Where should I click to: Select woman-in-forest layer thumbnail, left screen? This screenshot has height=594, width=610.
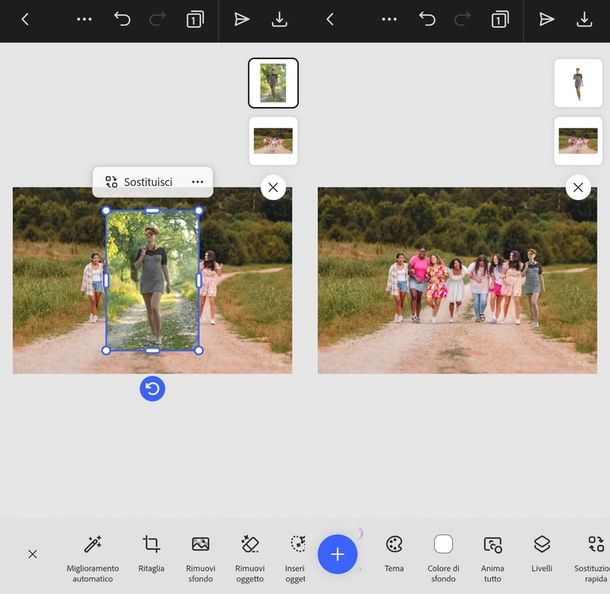[273, 83]
